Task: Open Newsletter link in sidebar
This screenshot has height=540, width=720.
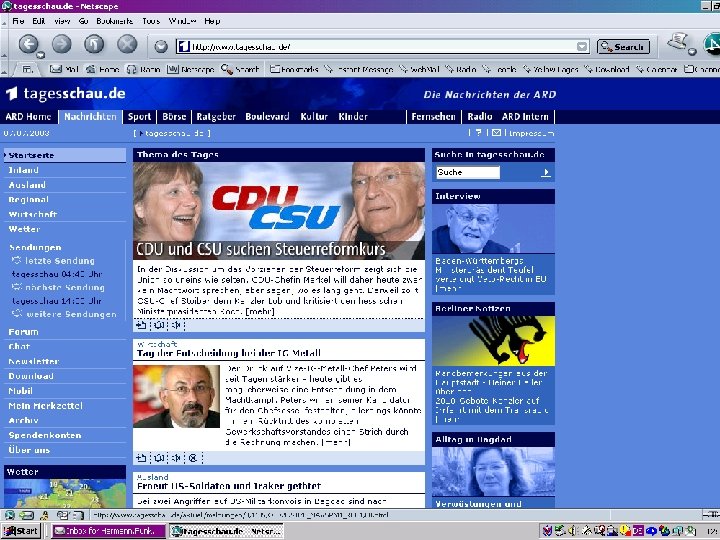Action: coord(34,361)
